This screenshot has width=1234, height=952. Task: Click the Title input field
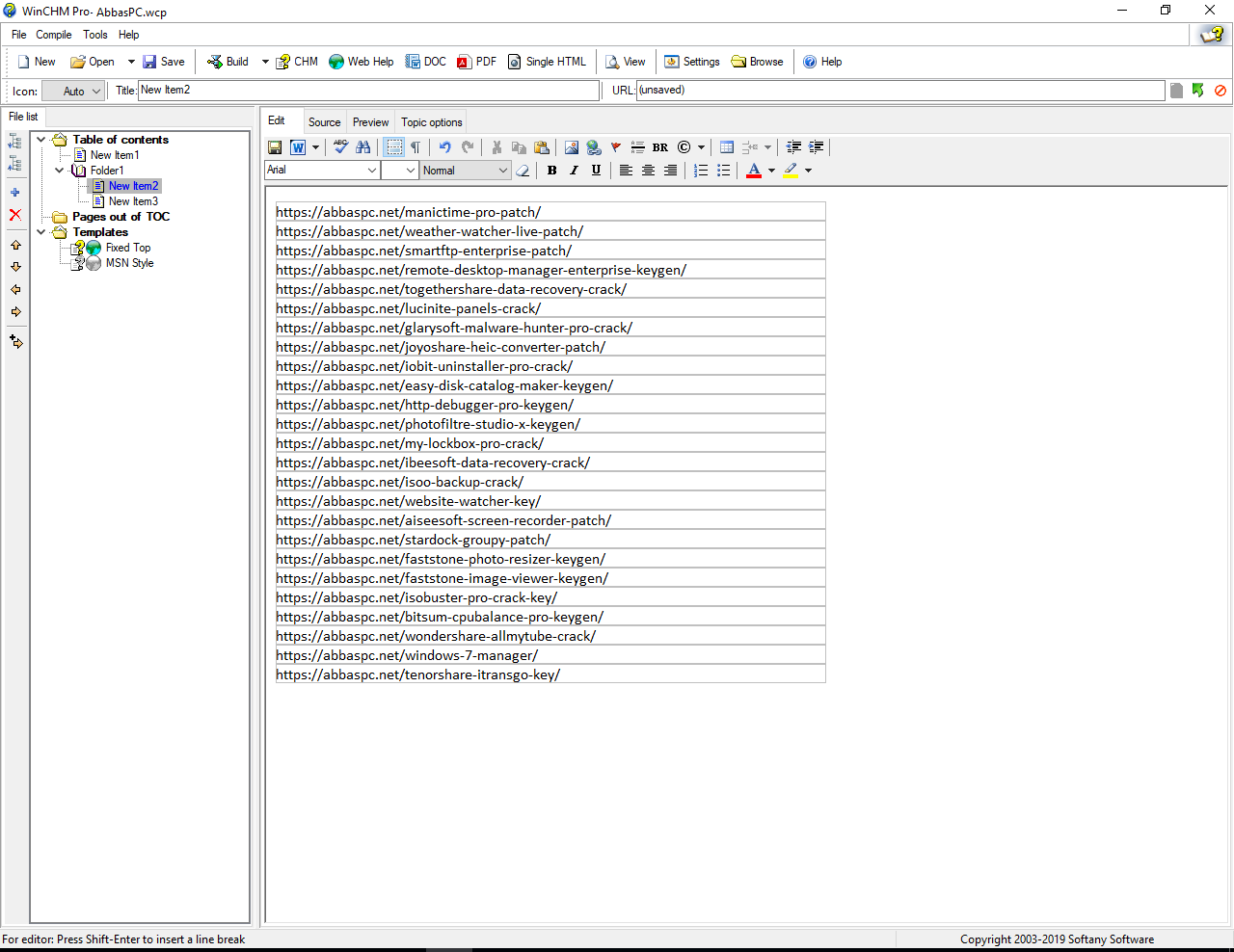369,91
